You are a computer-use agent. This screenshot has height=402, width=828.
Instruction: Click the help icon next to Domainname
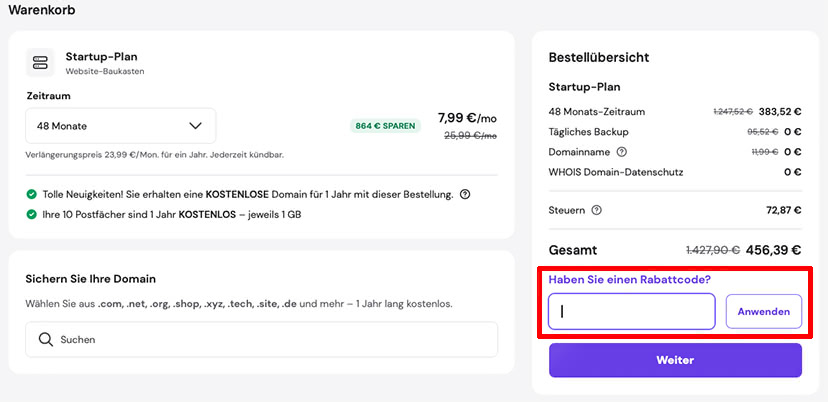click(x=622, y=152)
